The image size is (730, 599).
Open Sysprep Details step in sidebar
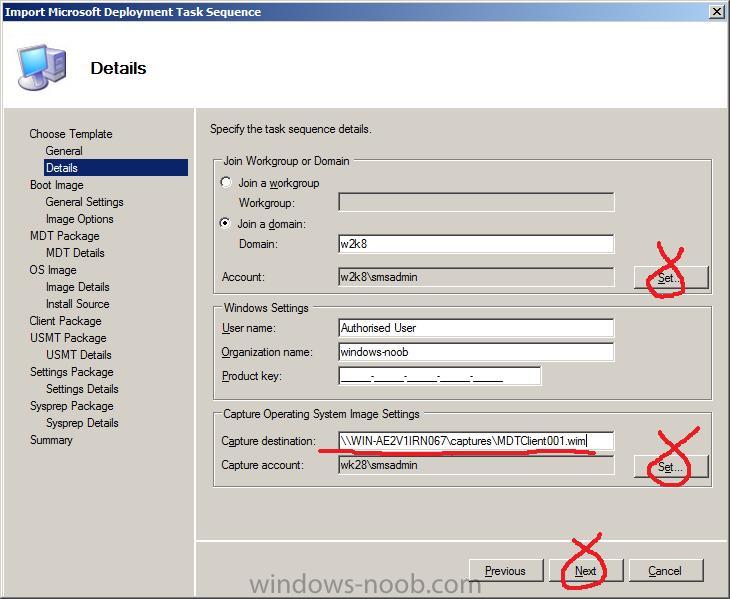pos(82,423)
